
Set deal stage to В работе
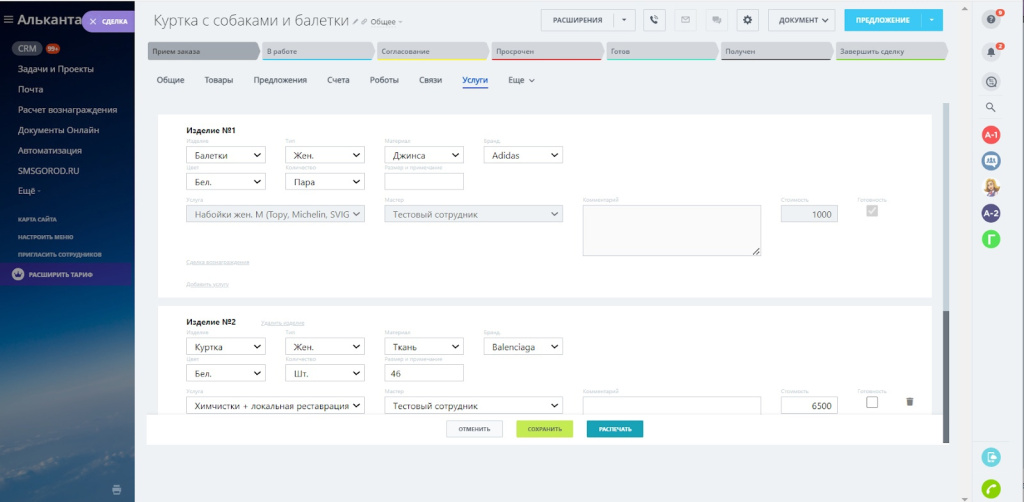pos(319,52)
